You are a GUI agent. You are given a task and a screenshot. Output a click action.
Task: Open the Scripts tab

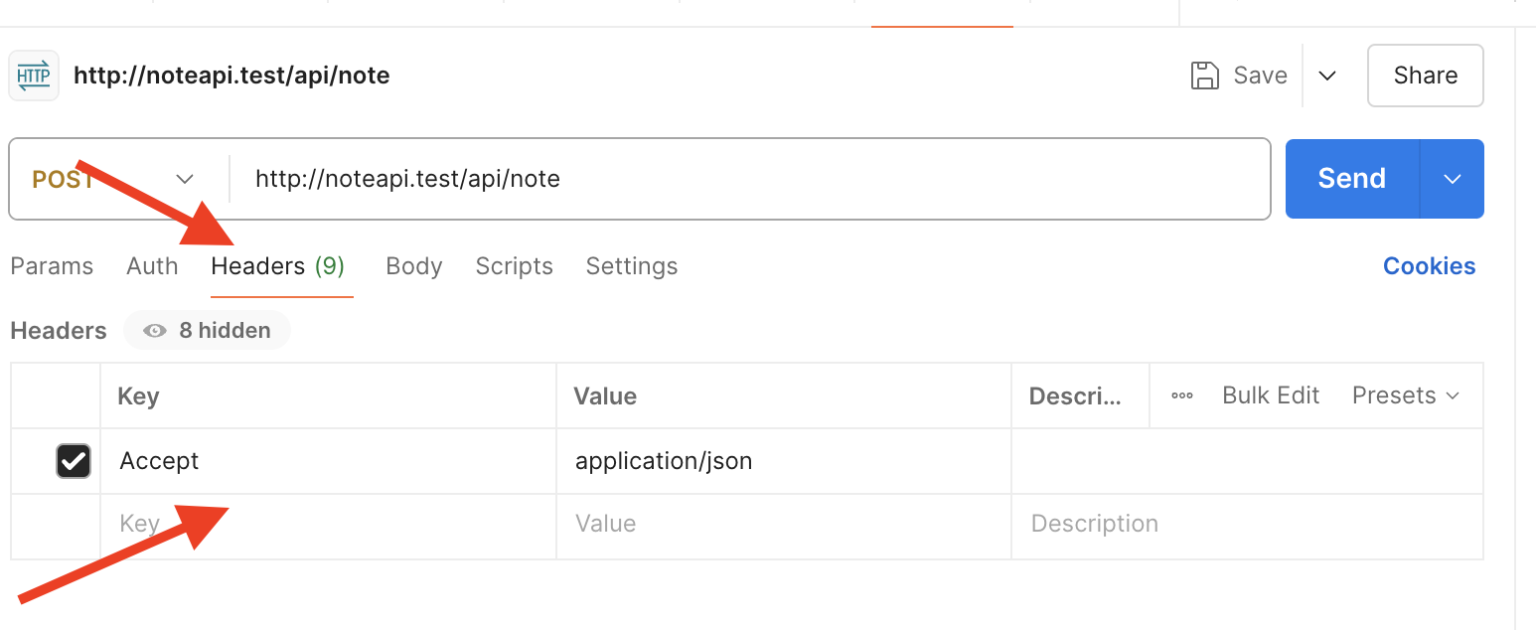point(514,266)
